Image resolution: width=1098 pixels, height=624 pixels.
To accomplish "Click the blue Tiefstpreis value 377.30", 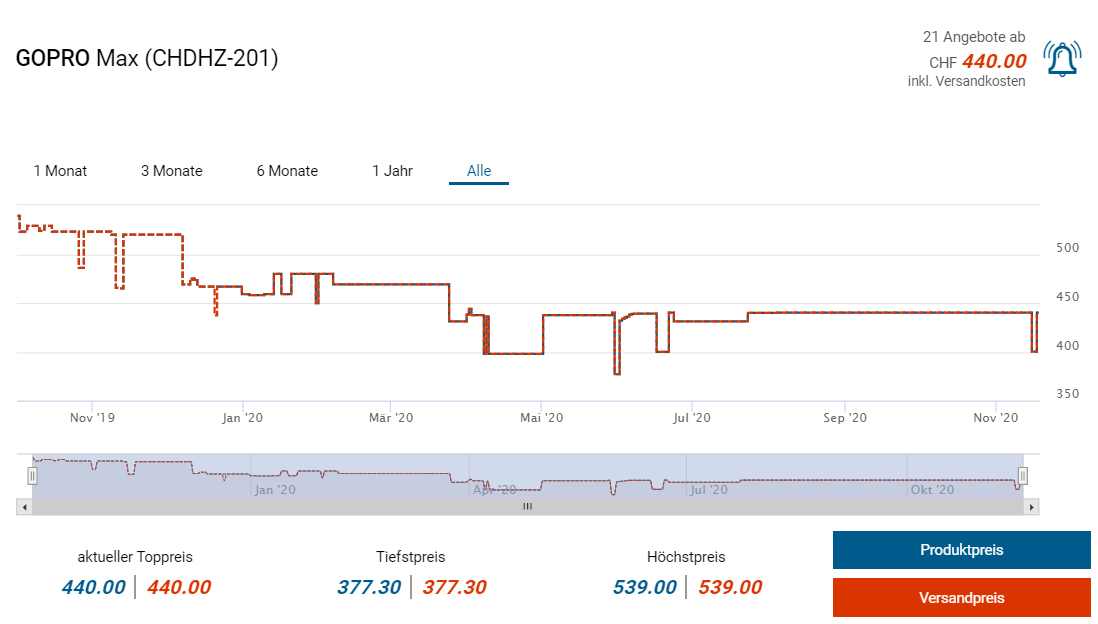I will pyautogui.click(x=369, y=587).
